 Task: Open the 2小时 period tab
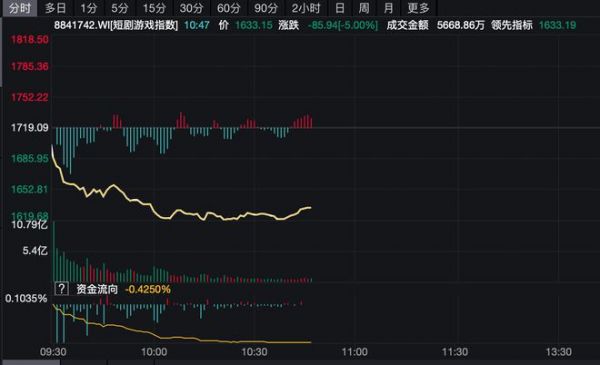click(306, 8)
